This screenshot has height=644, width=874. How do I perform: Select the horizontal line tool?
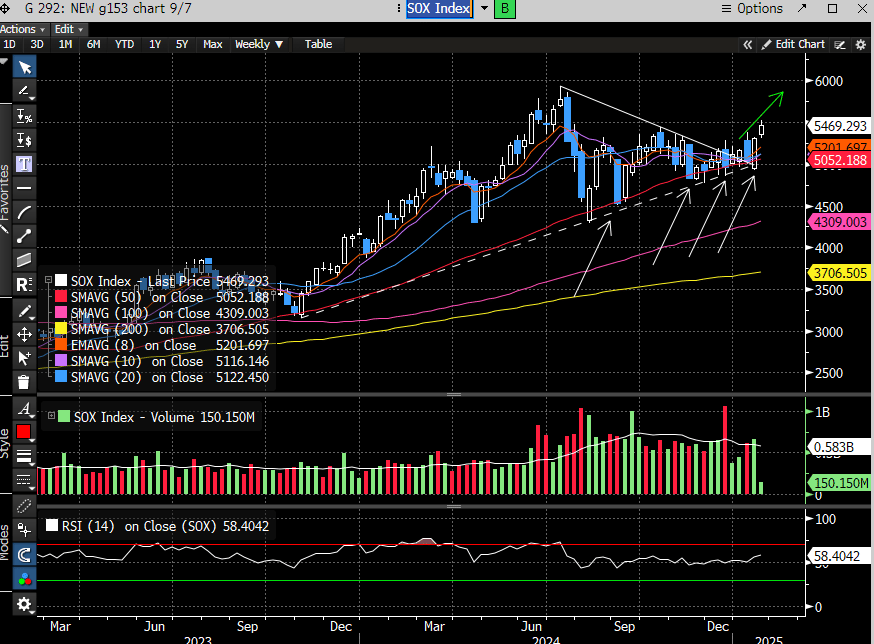tap(24, 188)
